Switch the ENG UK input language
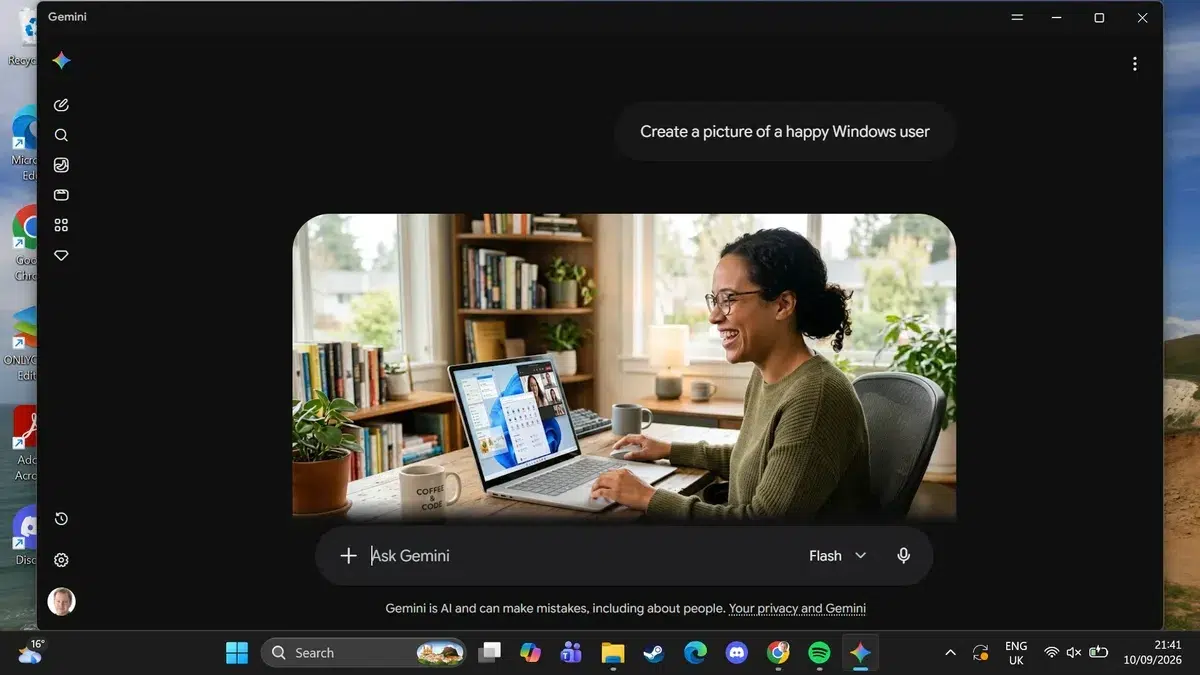The height and width of the screenshot is (675, 1200). point(1016,653)
